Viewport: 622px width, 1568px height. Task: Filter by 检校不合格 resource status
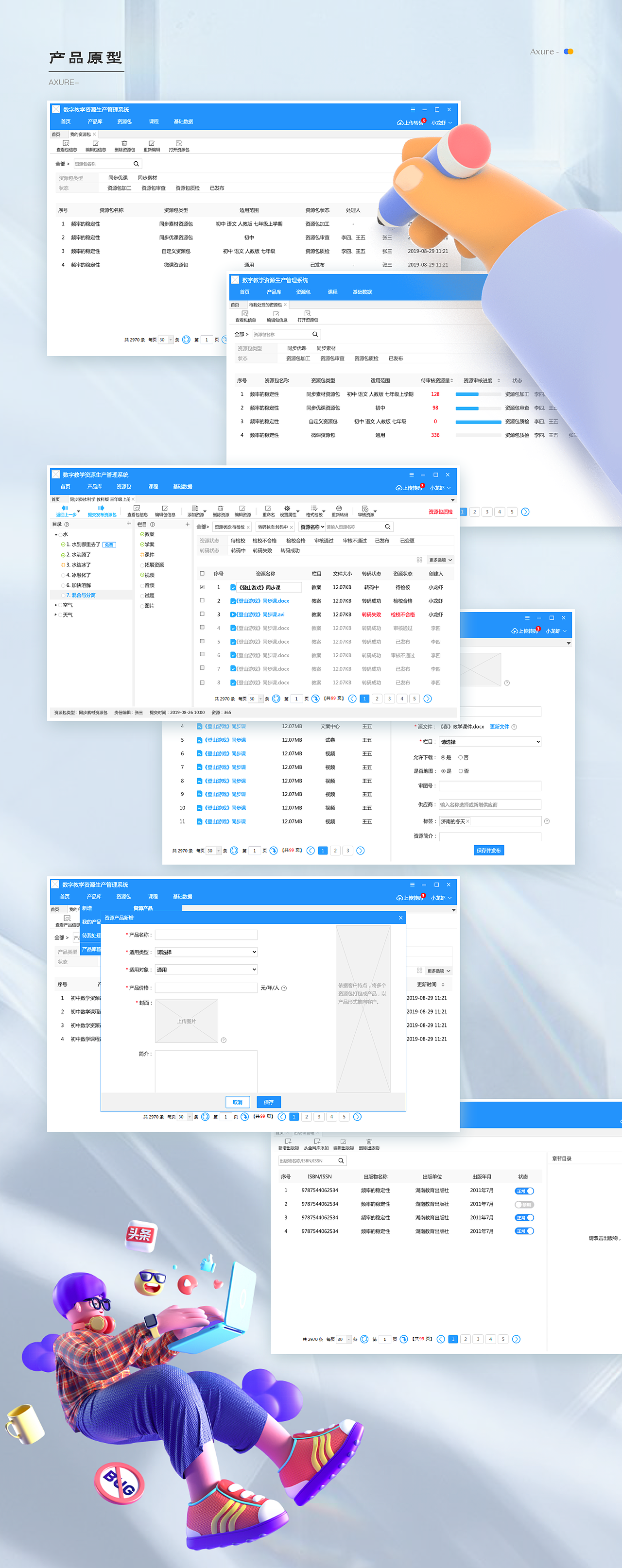coord(264,541)
